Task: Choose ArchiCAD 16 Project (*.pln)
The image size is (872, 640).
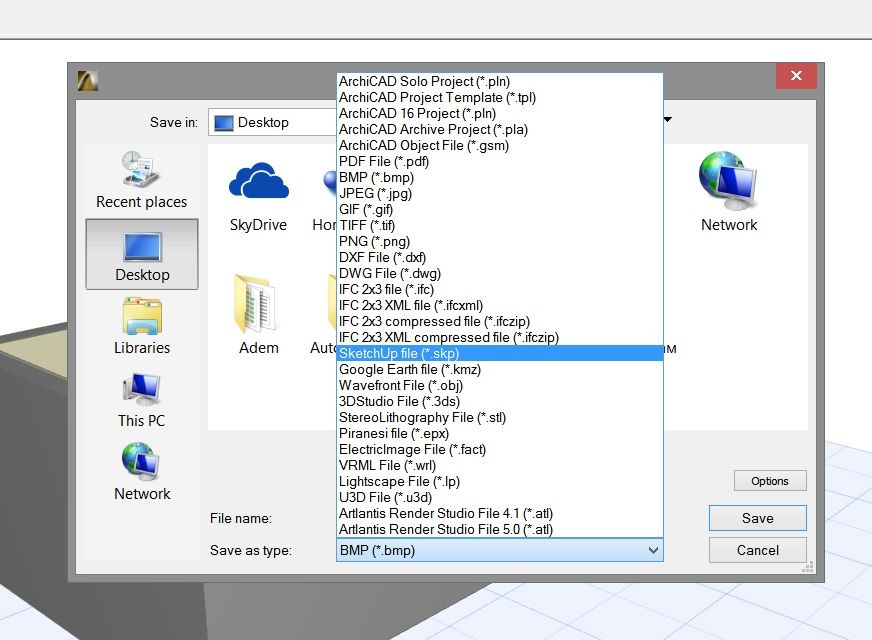Action: coord(500,113)
